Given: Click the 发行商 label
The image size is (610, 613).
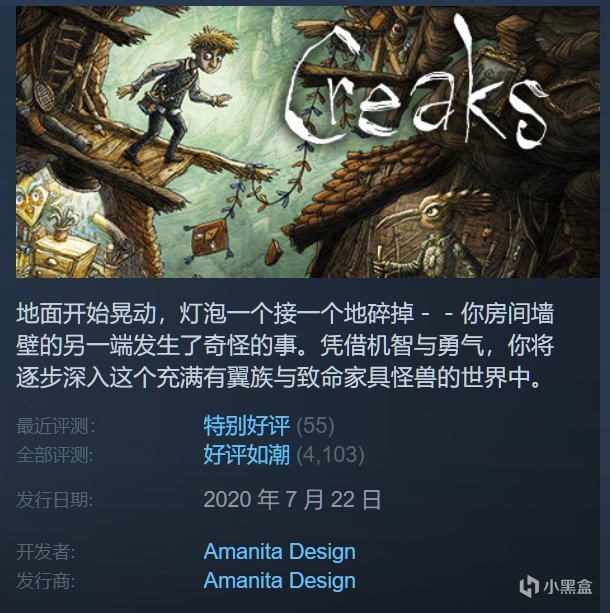Looking at the screenshot, I should tap(46, 581).
